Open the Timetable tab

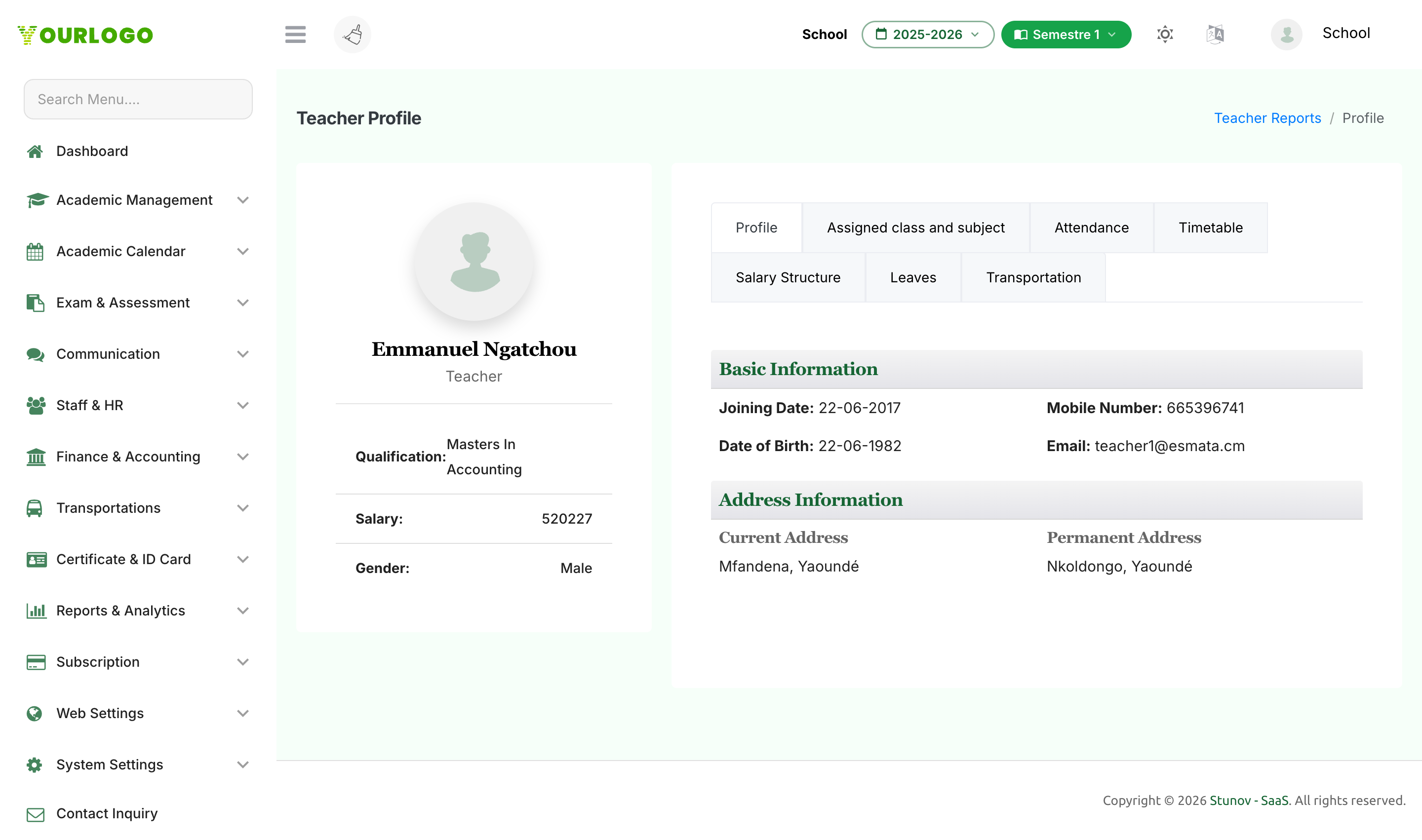(1210, 228)
